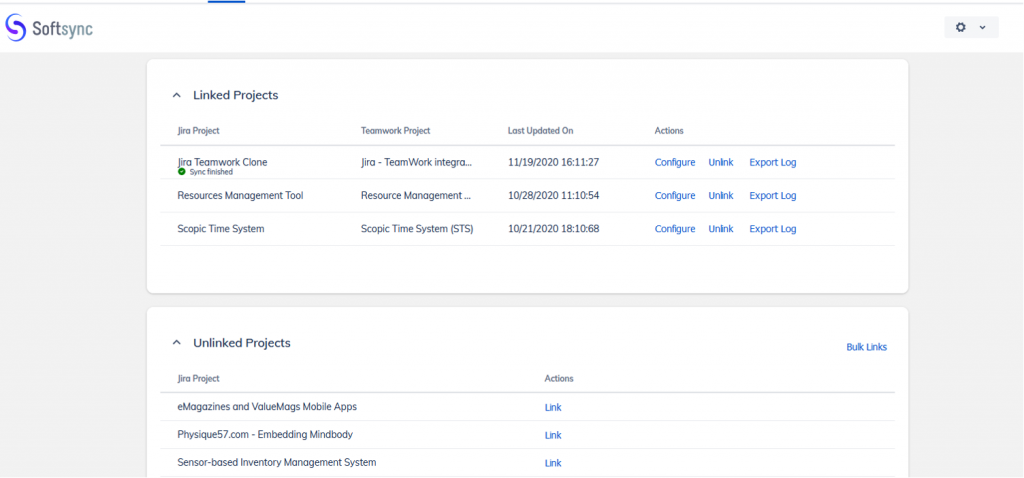This screenshot has width=1024, height=478.
Task: Collapse the Unlinked Projects section
Action: tap(177, 343)
